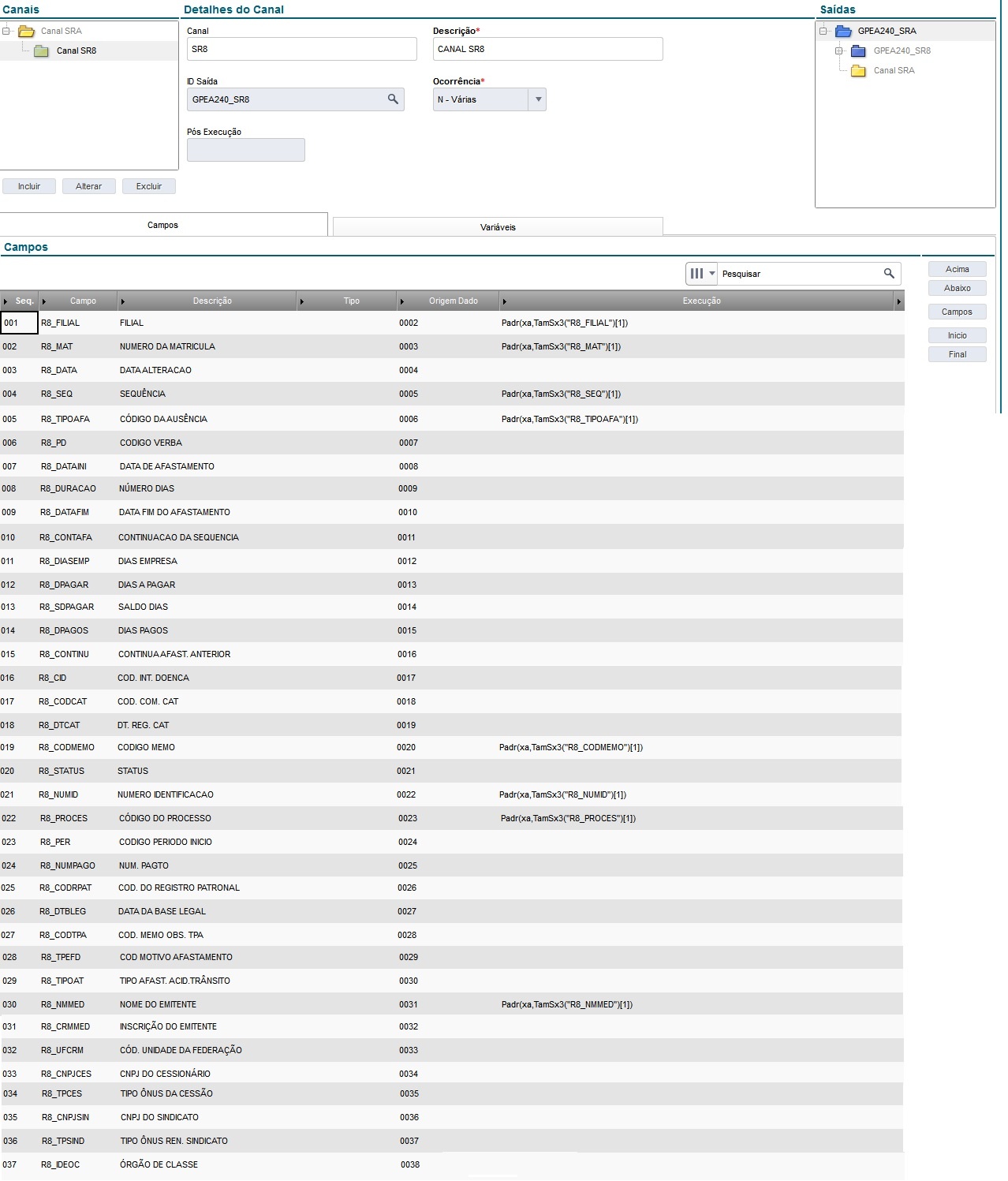
Task: Select row 001 R8_FILIAL
Action: tap(452, 323)
